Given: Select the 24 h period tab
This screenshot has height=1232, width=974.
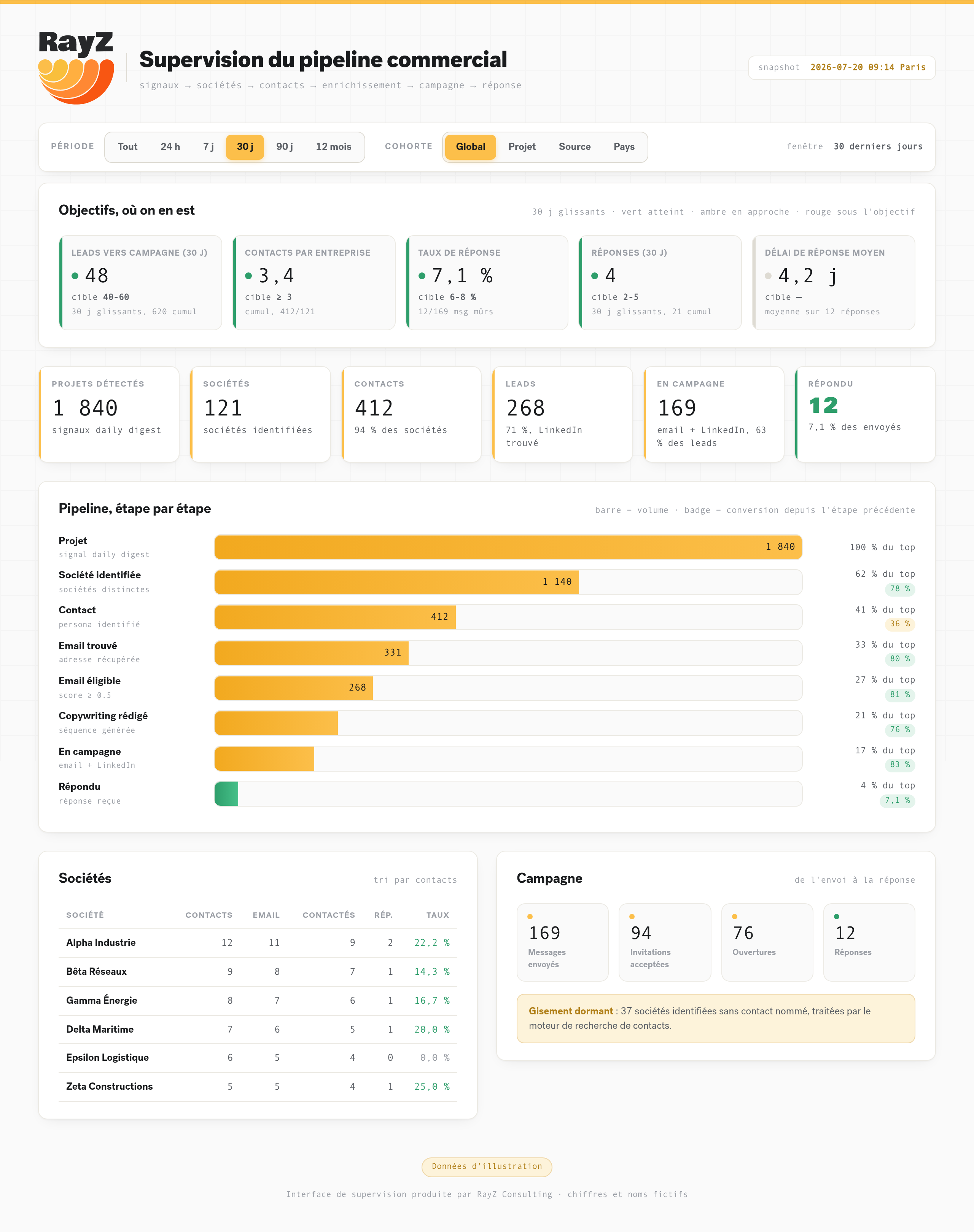Looking at the screenshot, I should pyautogui.click(x=170, y=146).
